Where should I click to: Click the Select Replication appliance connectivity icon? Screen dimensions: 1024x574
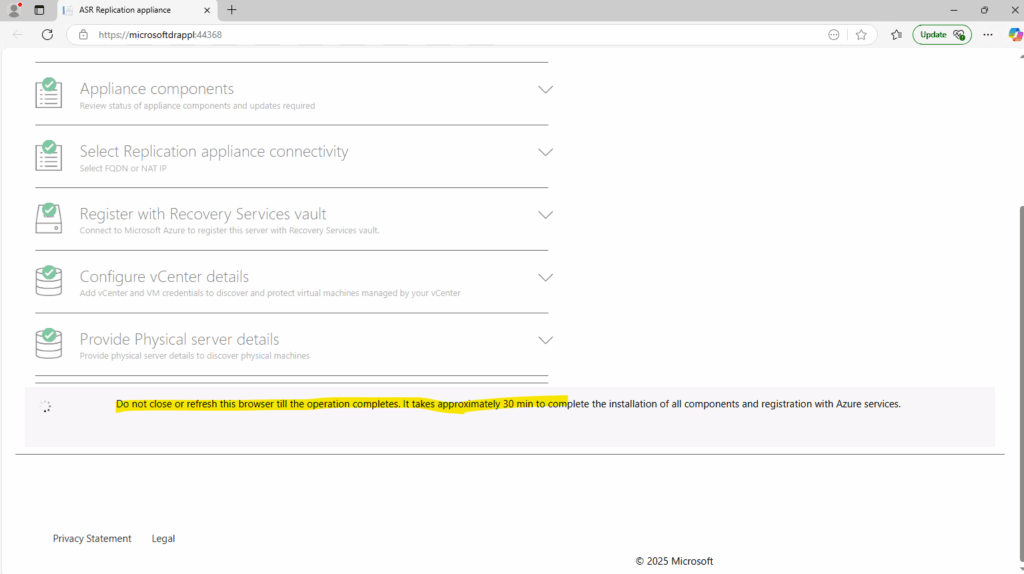coord(49,155)
